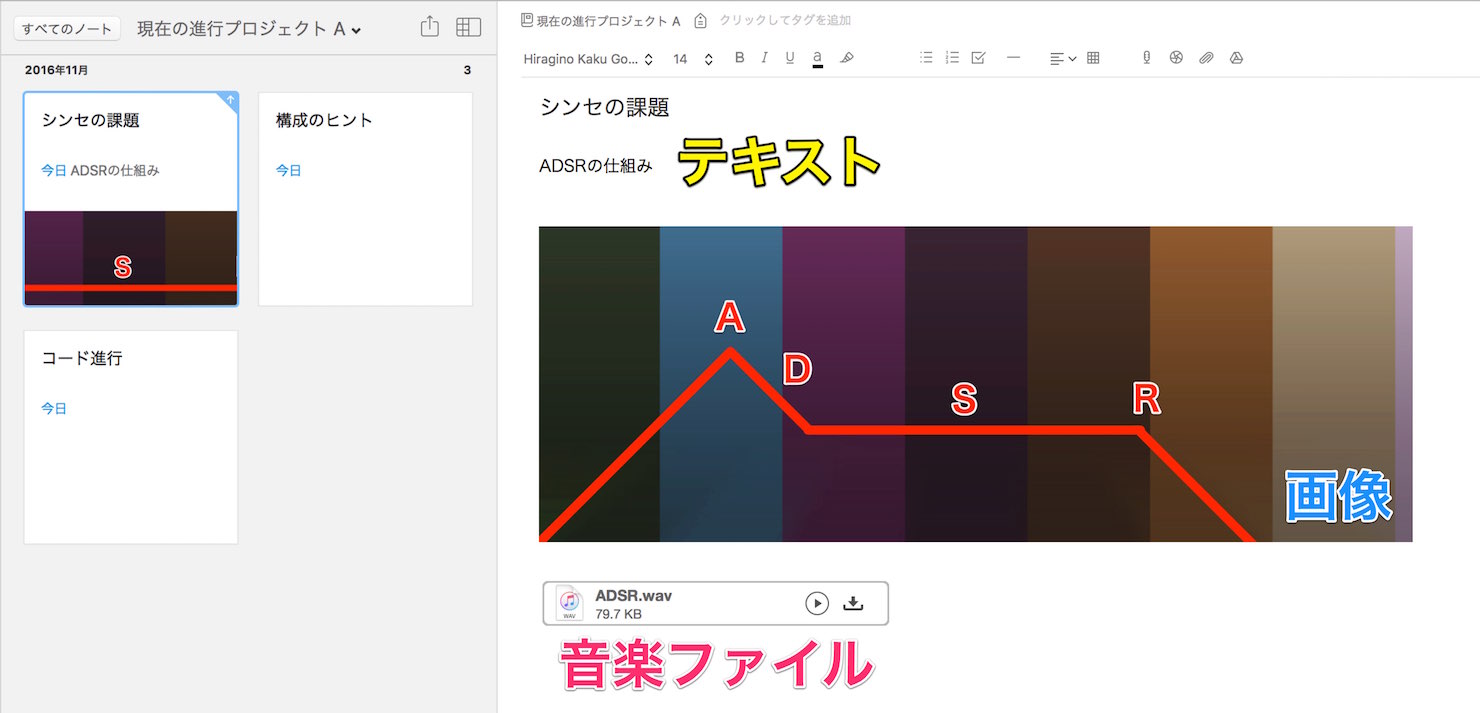Toggle italic formatting in the toolbar

[x=764, y=58]
